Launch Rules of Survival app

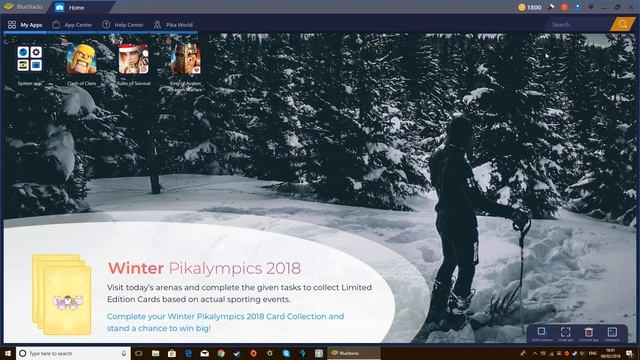pos(133,59)
